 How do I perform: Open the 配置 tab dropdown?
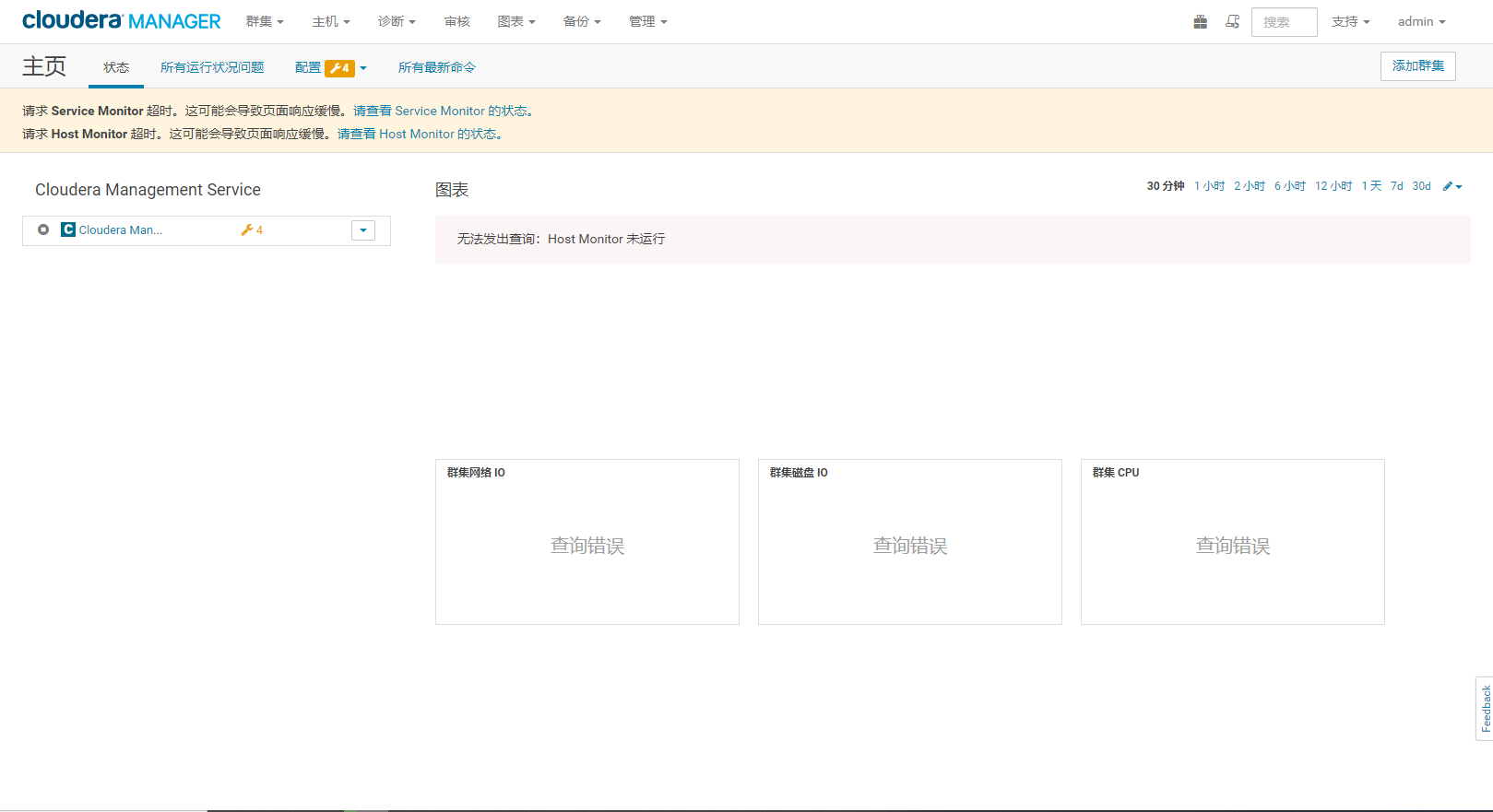(331, 67)
